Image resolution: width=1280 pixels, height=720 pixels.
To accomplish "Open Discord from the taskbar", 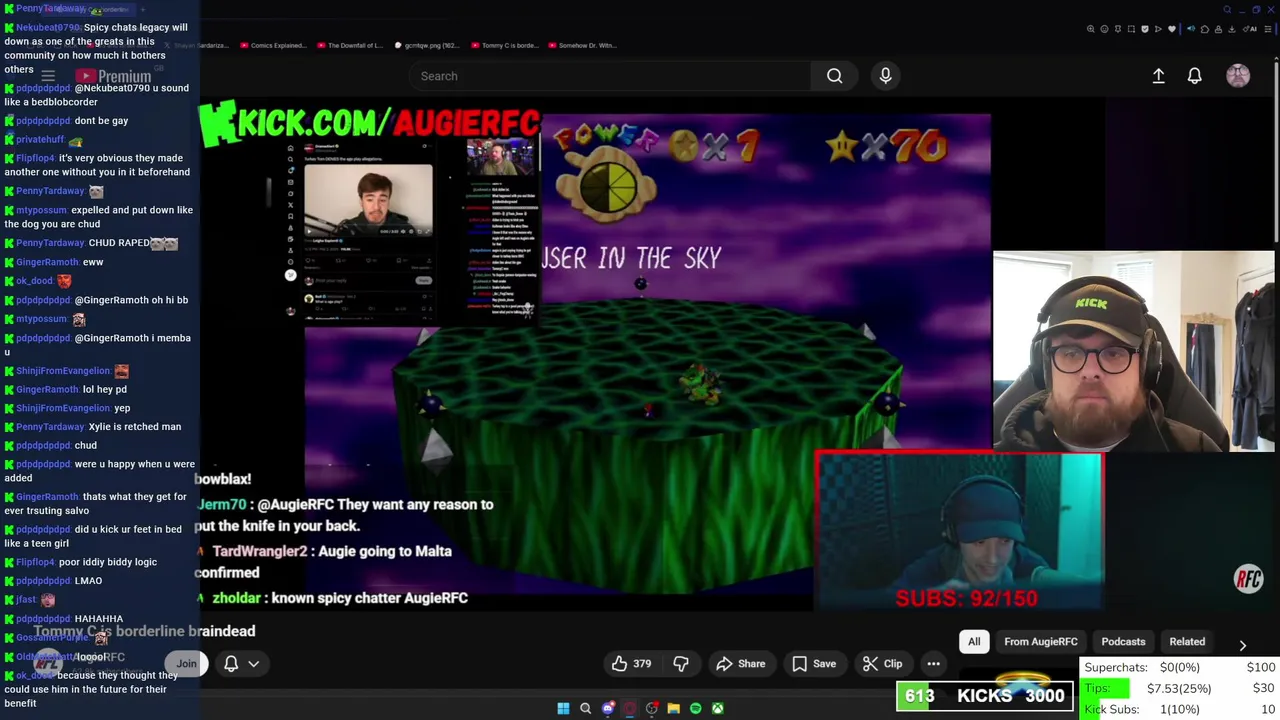I will (607, 709).
